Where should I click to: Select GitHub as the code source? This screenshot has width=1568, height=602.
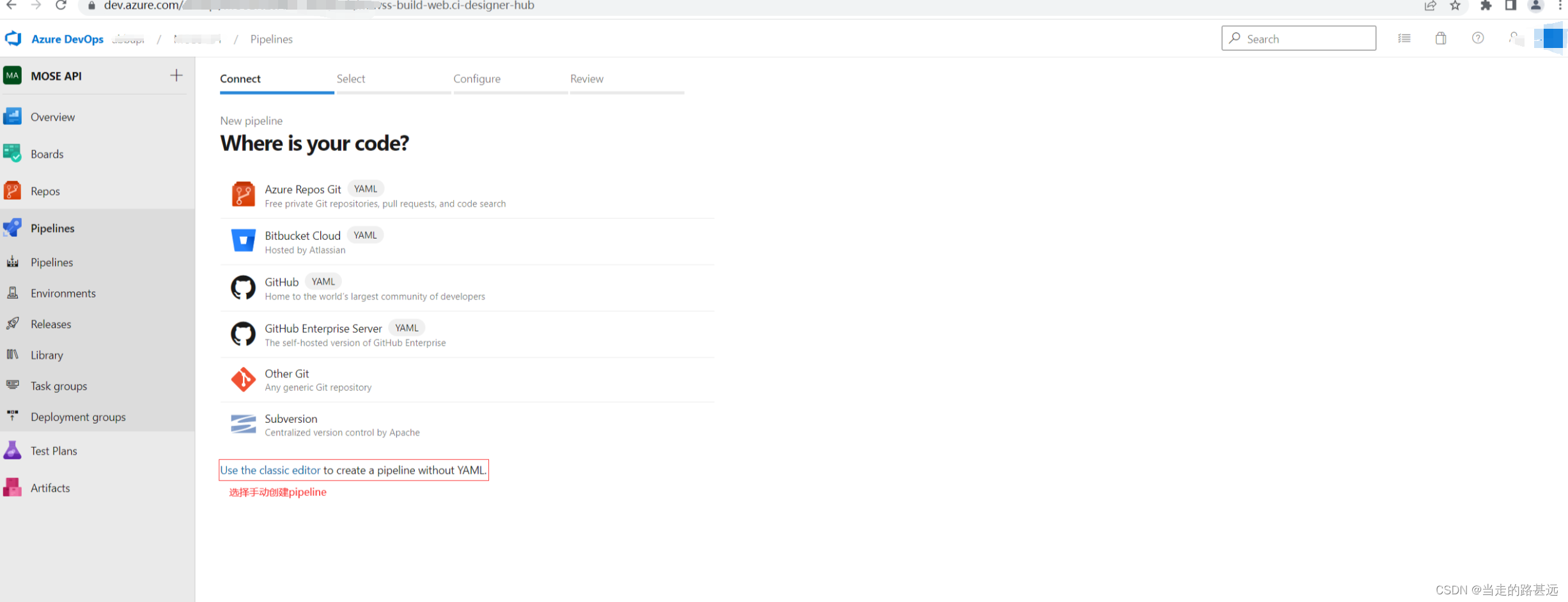pos(281,281)
